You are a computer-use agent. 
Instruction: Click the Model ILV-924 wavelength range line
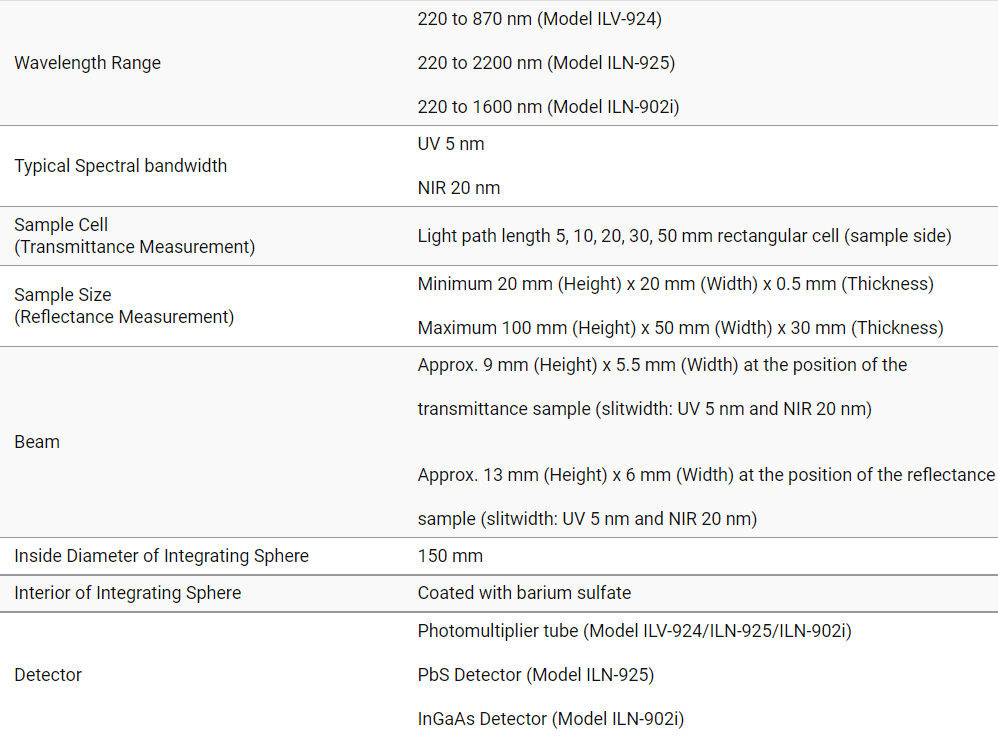click(x=539, y=19)
